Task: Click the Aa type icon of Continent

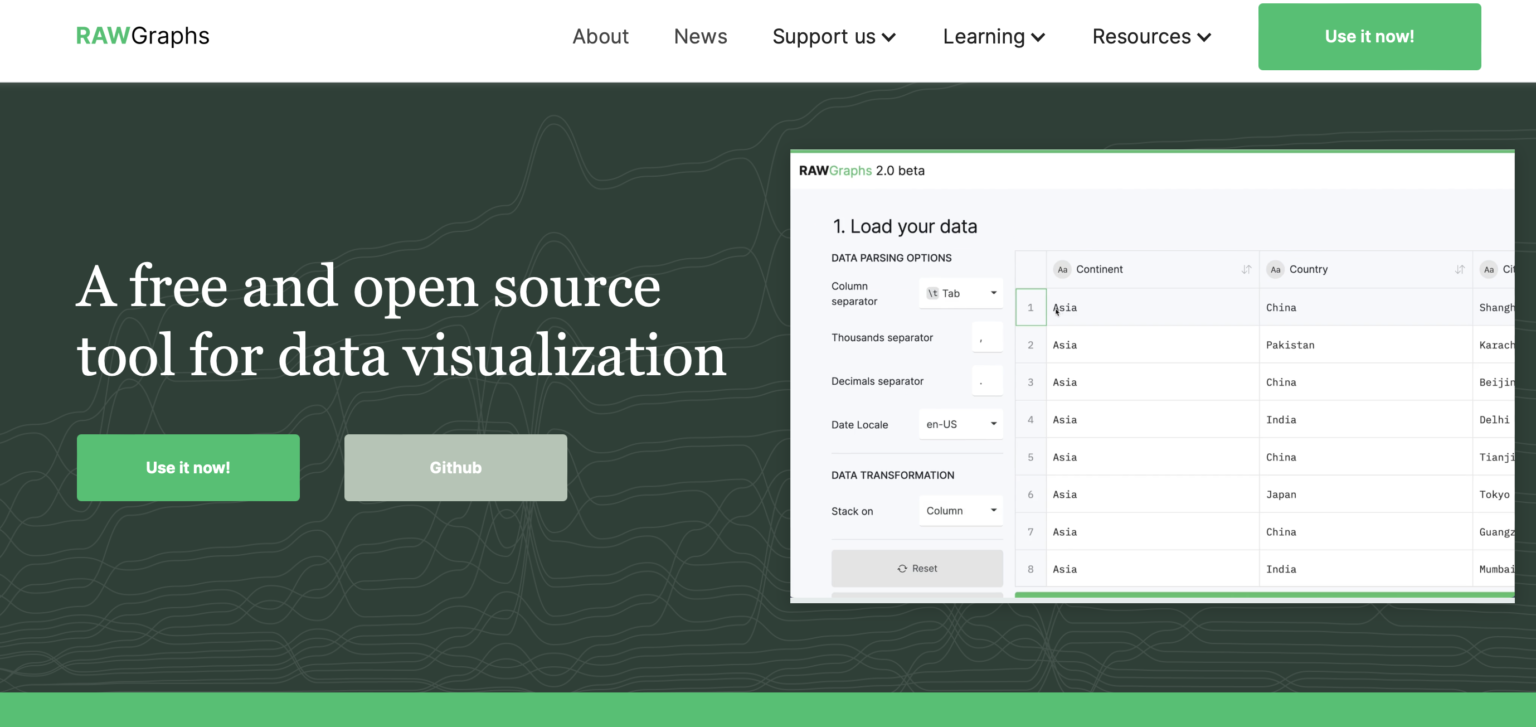Action: pos(1062,269)
